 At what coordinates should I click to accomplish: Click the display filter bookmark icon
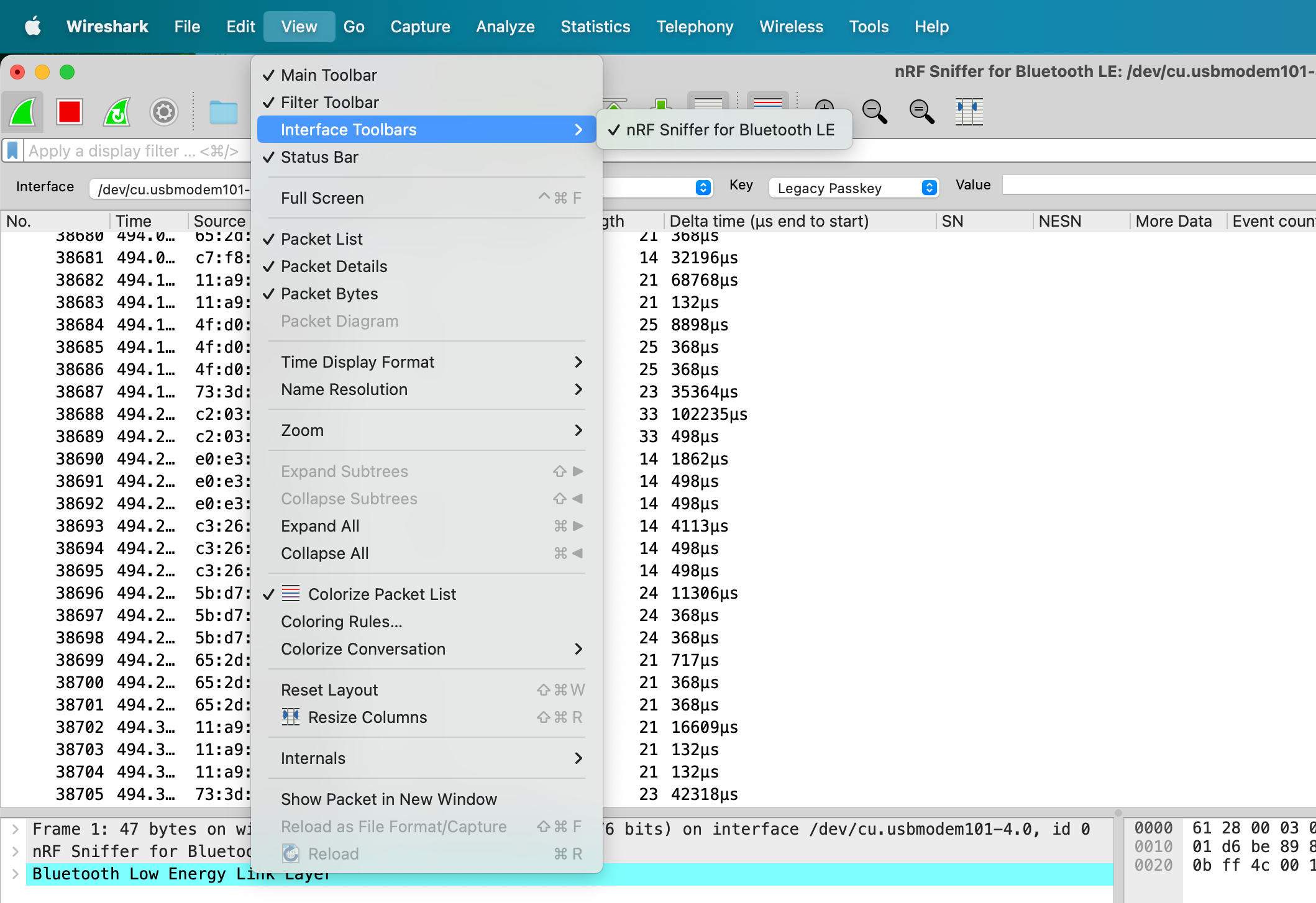[12, 150]
